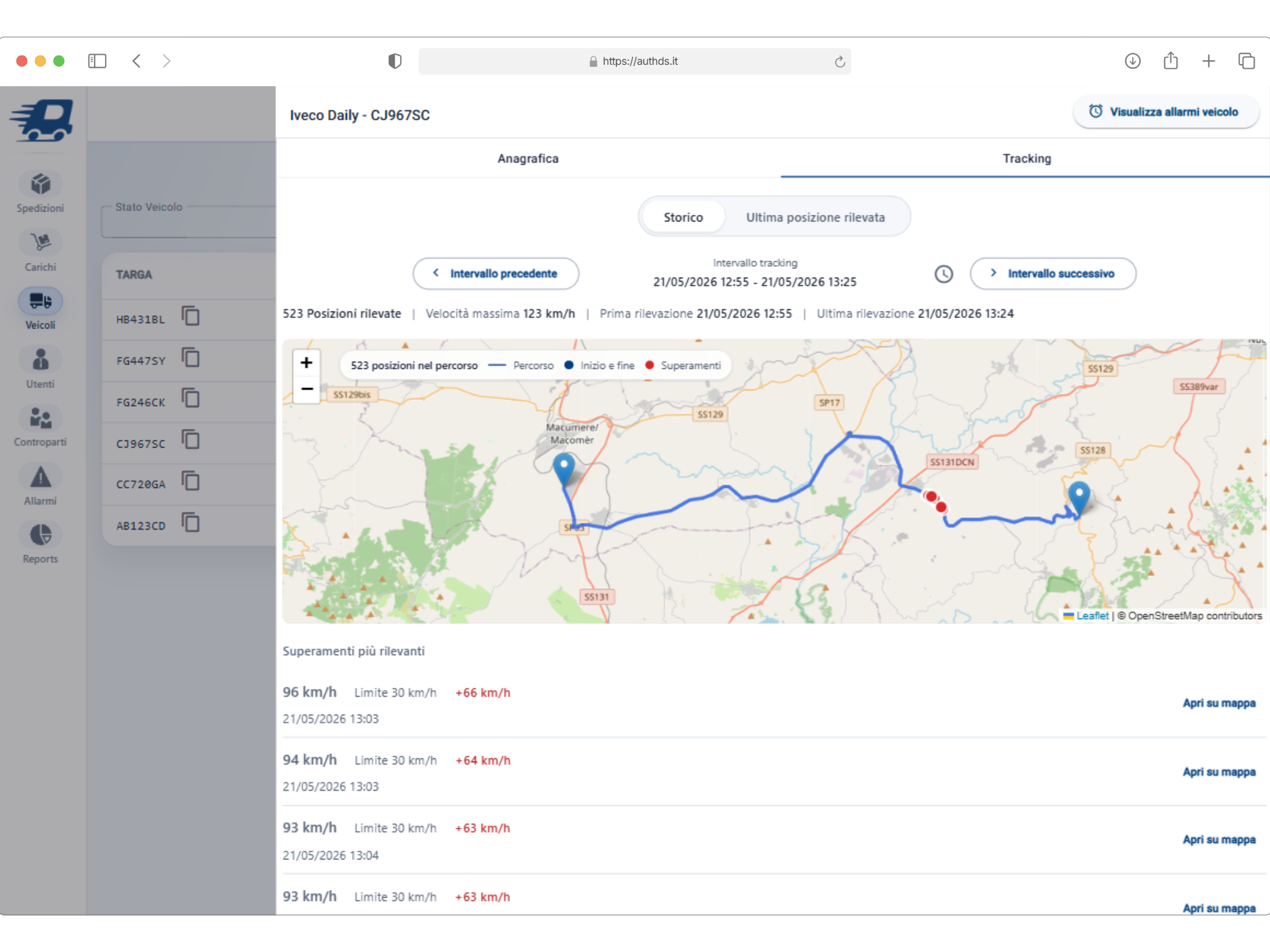Show Safari tab overview
The height and width of the screenshot is (952, 1270).
[1247, 61]
